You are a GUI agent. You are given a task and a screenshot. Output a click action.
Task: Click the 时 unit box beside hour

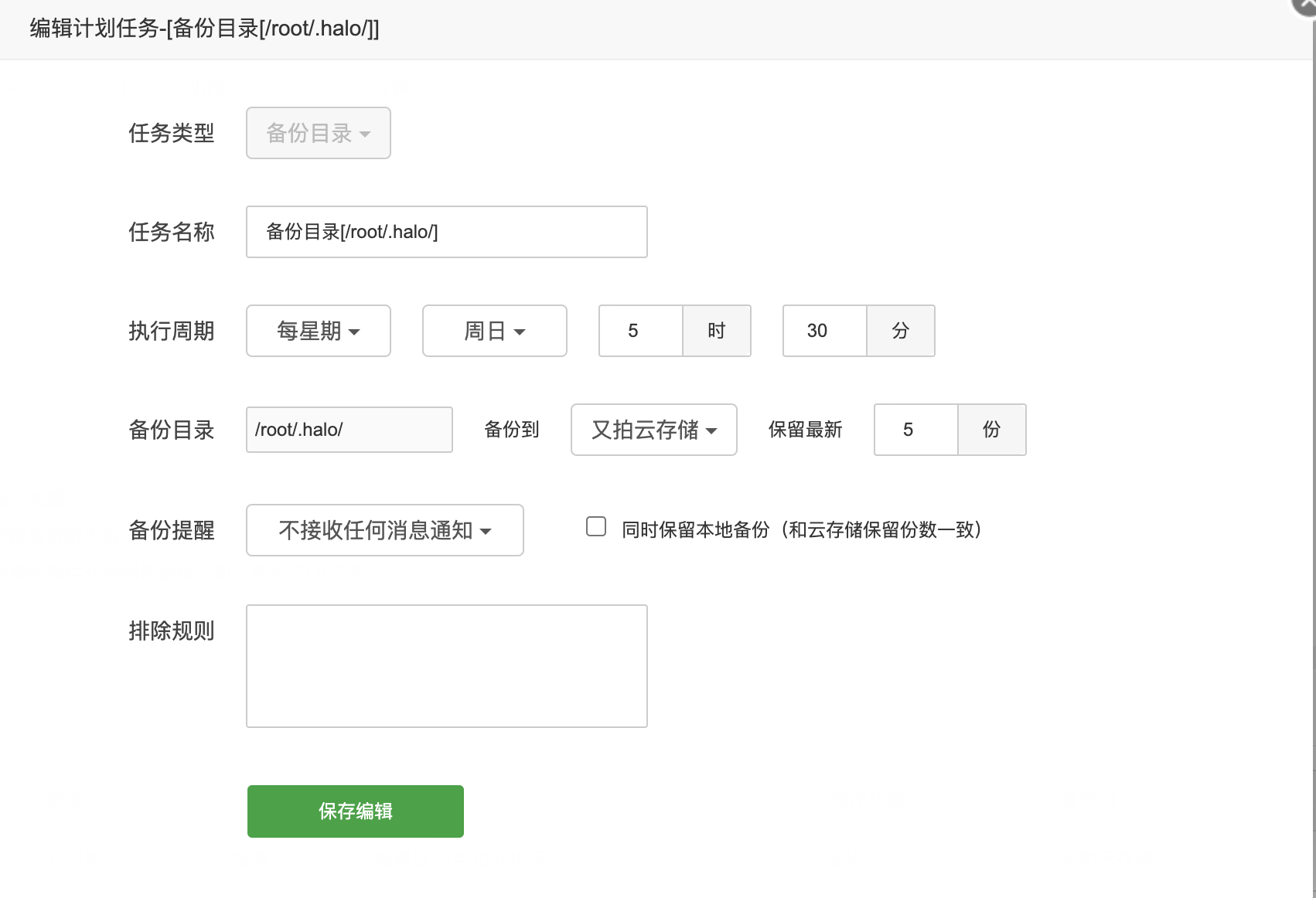(x=717, y=331)
